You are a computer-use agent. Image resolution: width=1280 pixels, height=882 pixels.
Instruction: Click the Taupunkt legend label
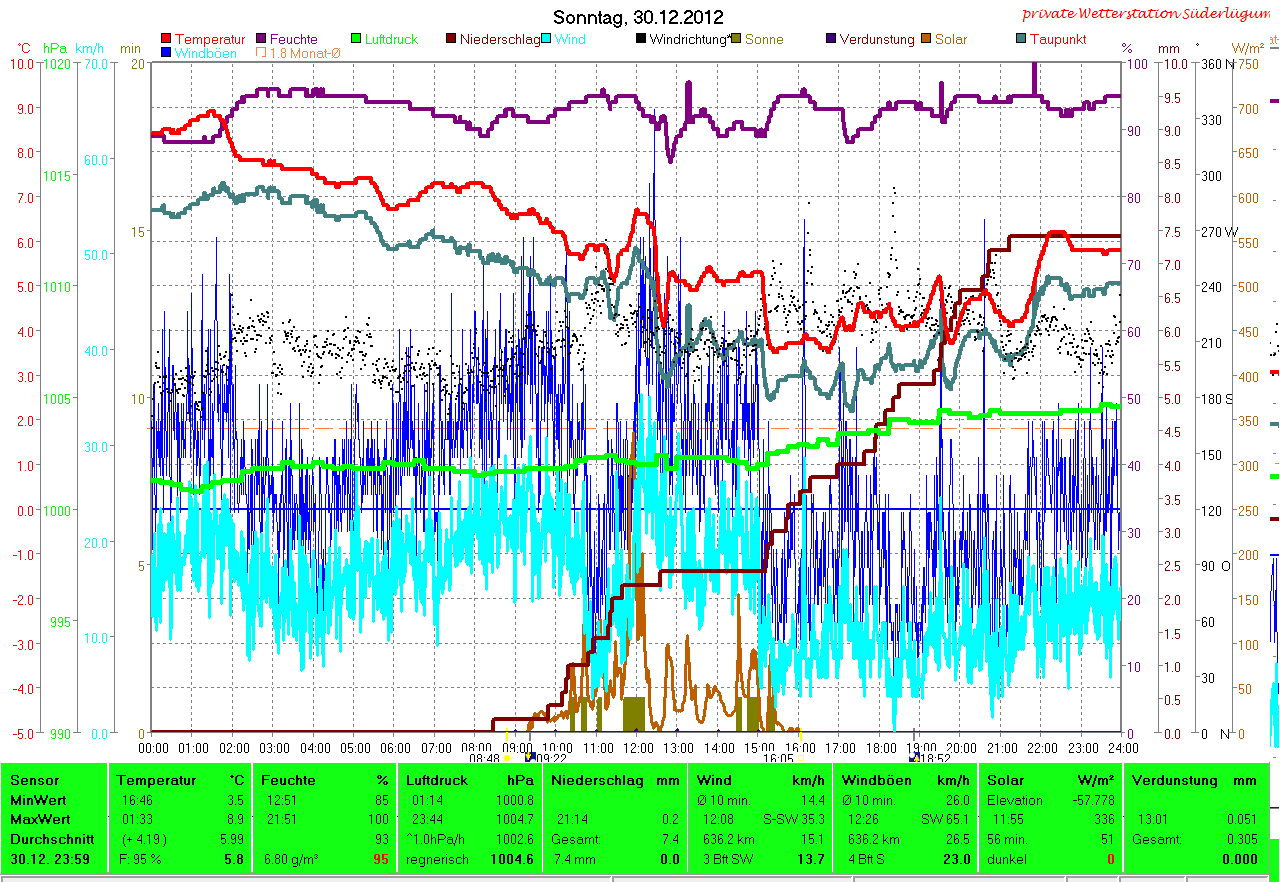click(1058, 39)
